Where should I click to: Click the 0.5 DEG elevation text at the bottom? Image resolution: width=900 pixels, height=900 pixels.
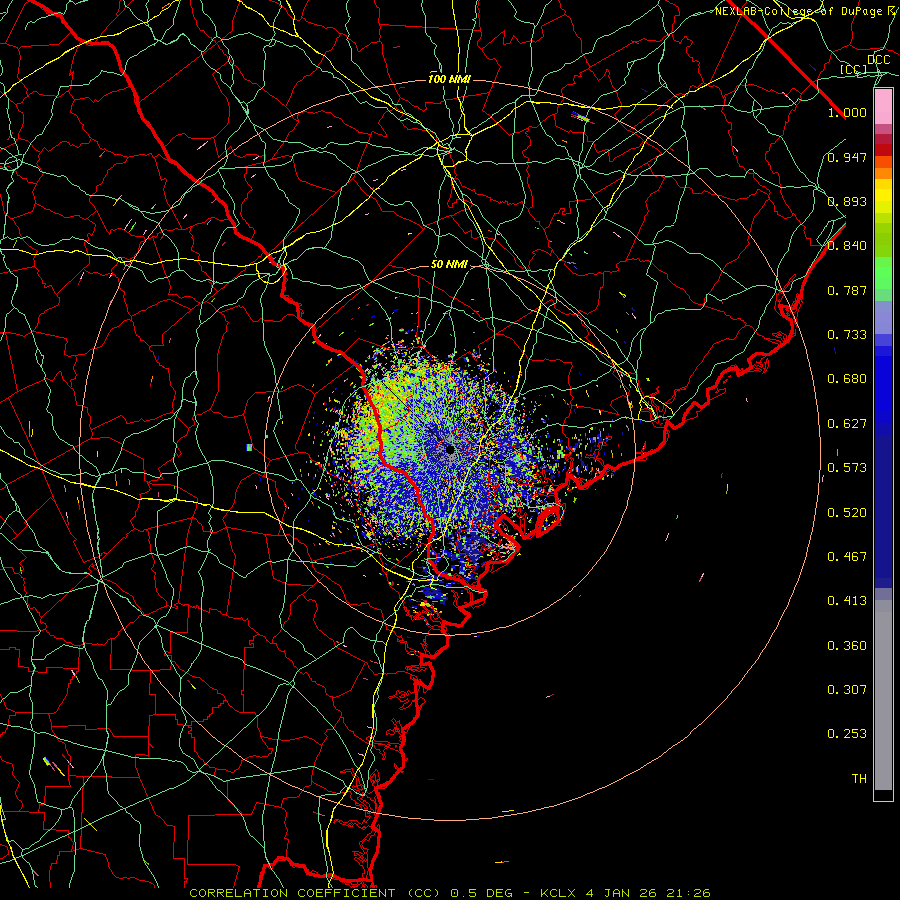point(482,893)
